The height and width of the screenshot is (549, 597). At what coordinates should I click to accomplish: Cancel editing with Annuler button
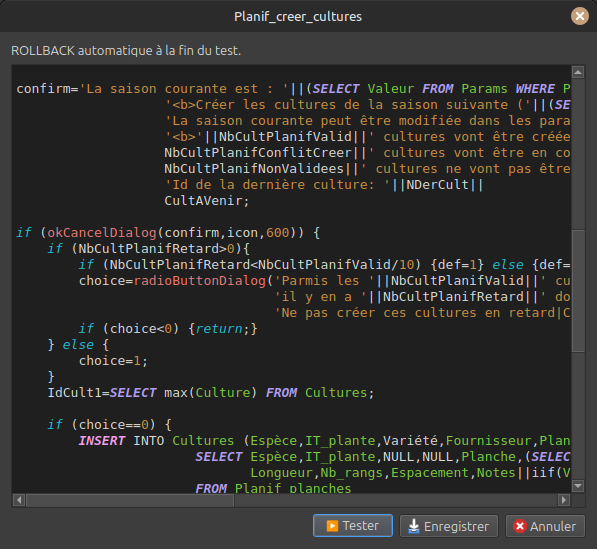(545, 526)
